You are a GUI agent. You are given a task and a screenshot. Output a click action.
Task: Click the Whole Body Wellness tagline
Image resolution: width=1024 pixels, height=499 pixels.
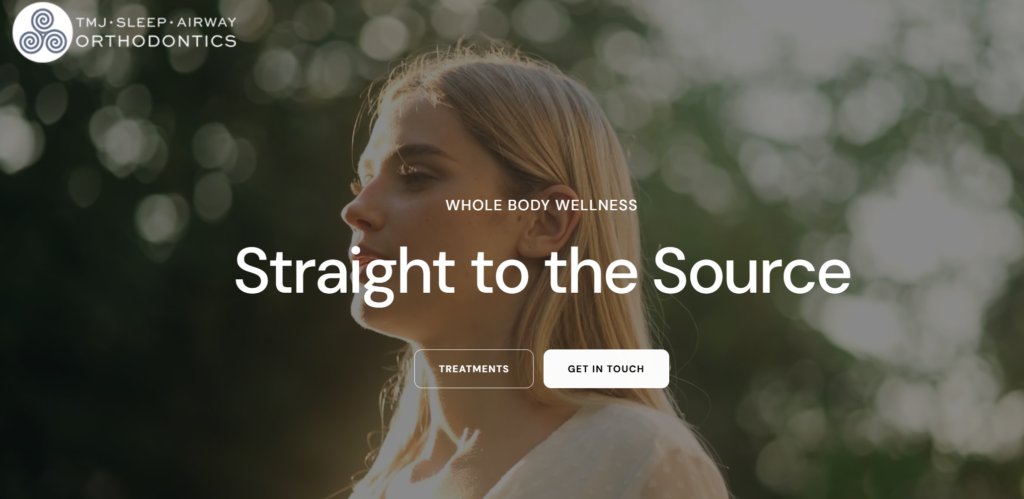coord(541,205)
